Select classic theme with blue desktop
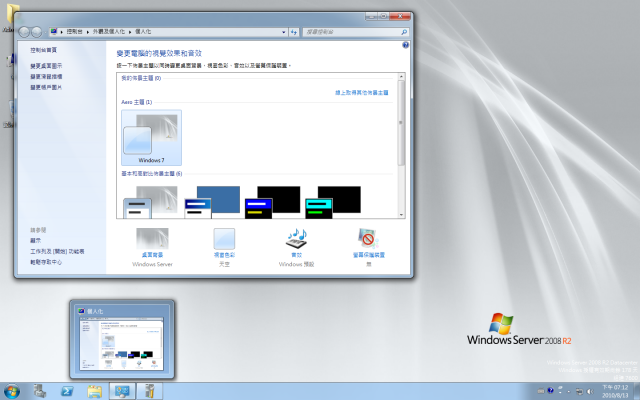 coord(212,202)
